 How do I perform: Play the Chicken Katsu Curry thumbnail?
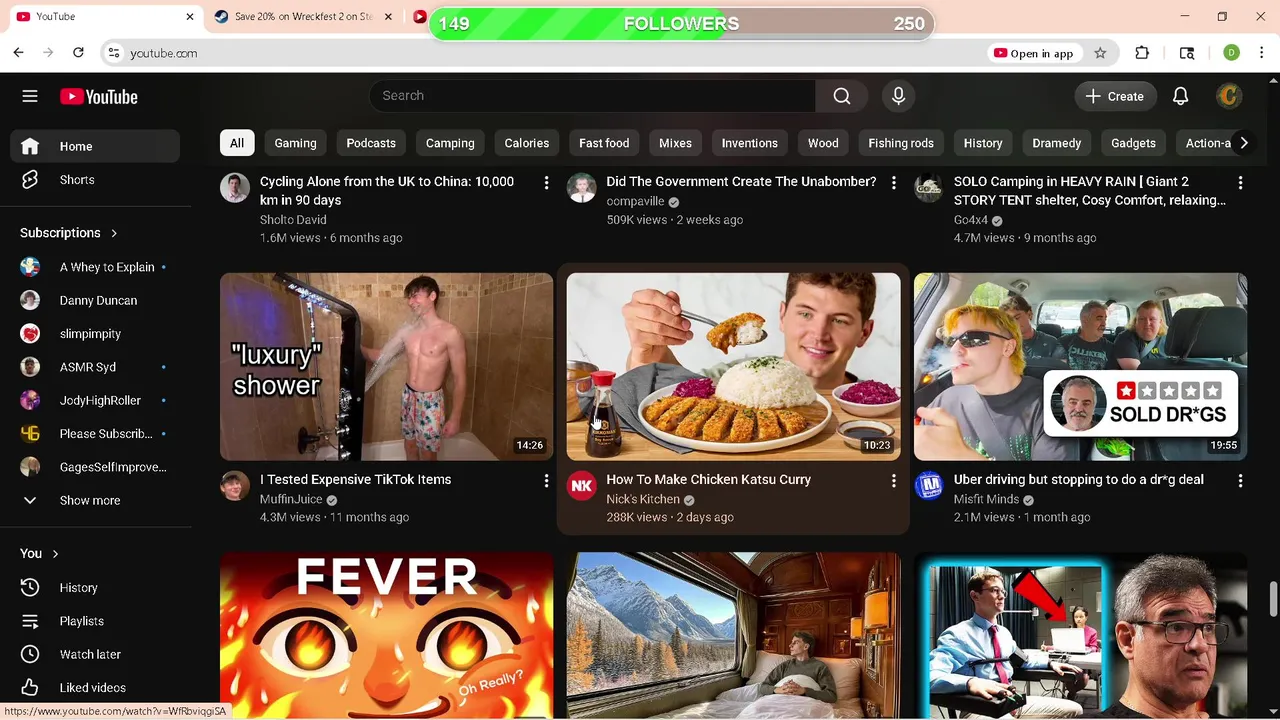coord(733,367)
